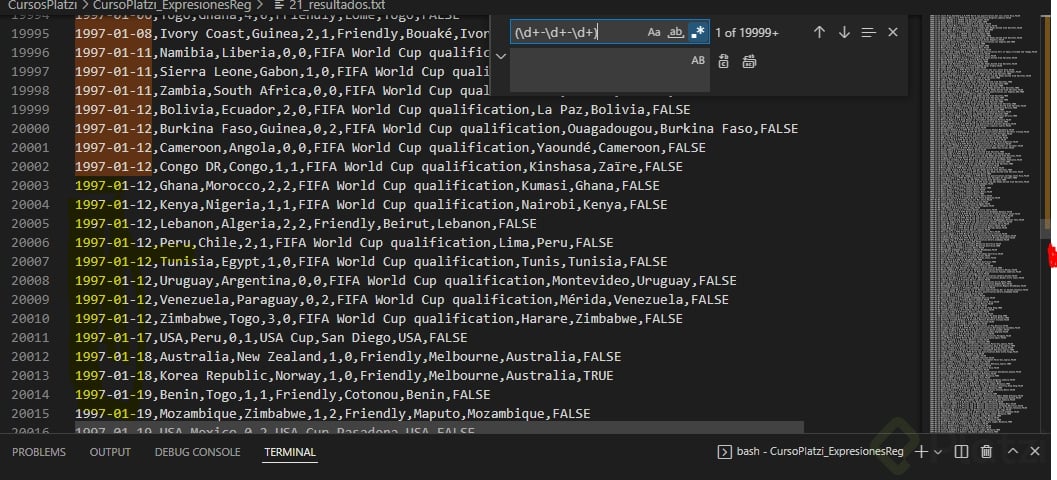Click line number 20005 in gutter
Viewport: 1057px width, 480px height.
tap(30, 223)
